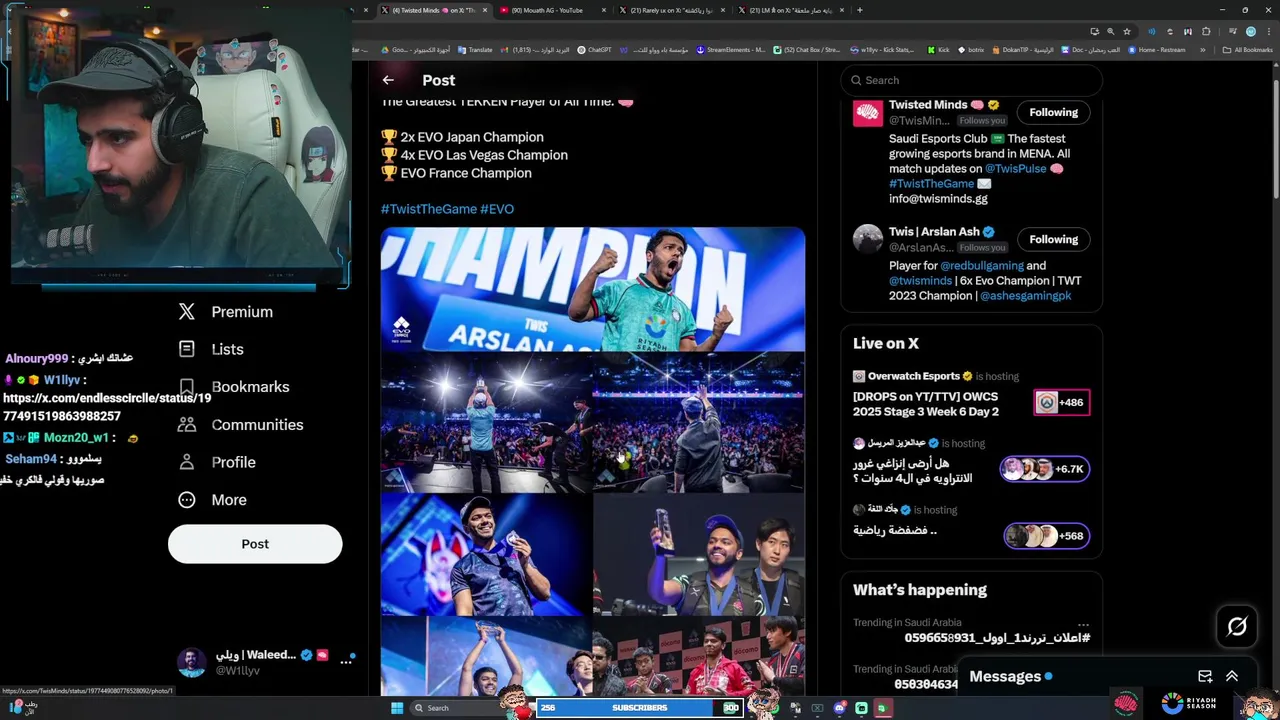Open the Twisted Minds profile avatar
The height and width of the screenshot is (720, 1280).
point(867,112)
